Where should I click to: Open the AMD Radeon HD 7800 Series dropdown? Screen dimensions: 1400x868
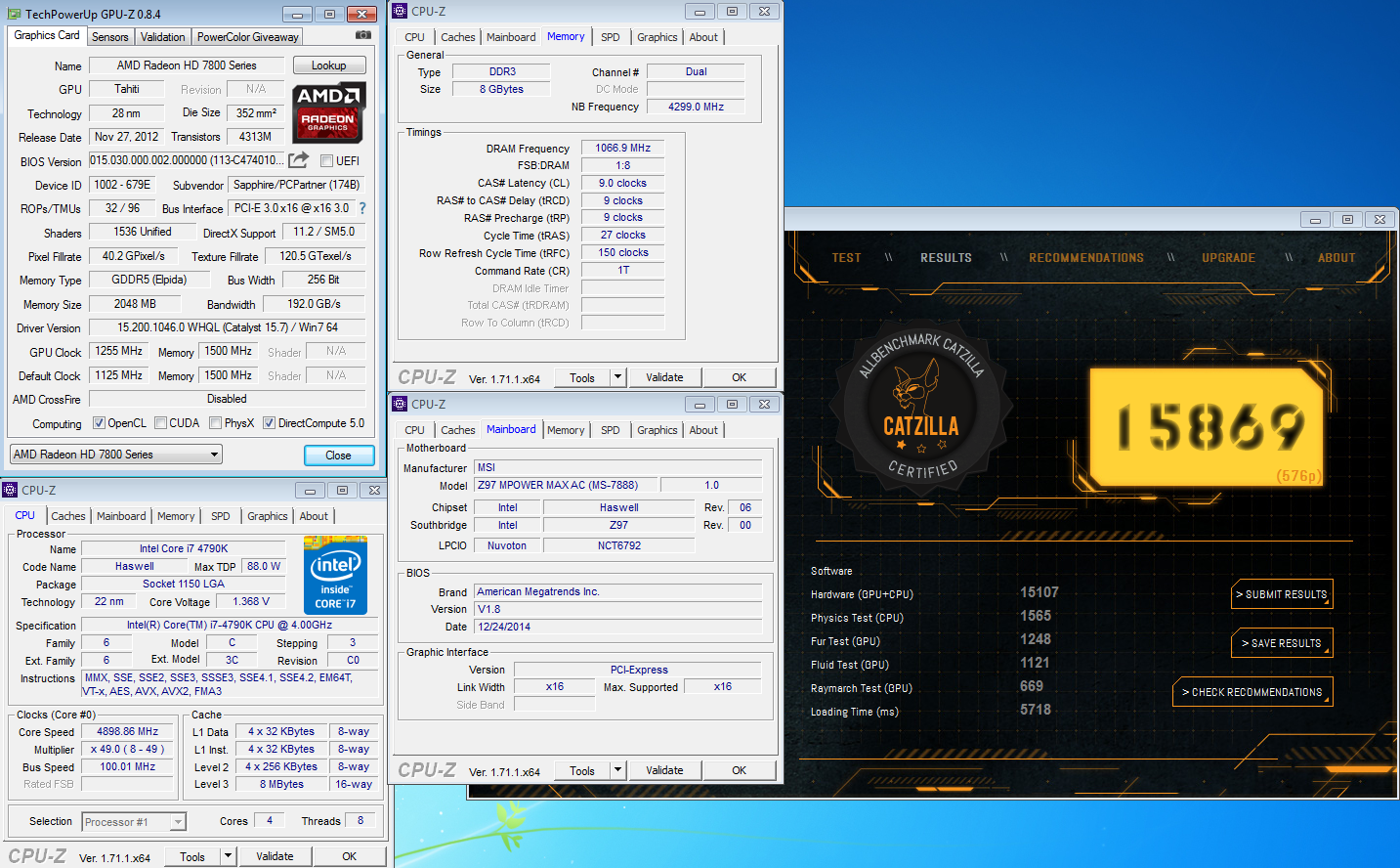coord(116,455)
